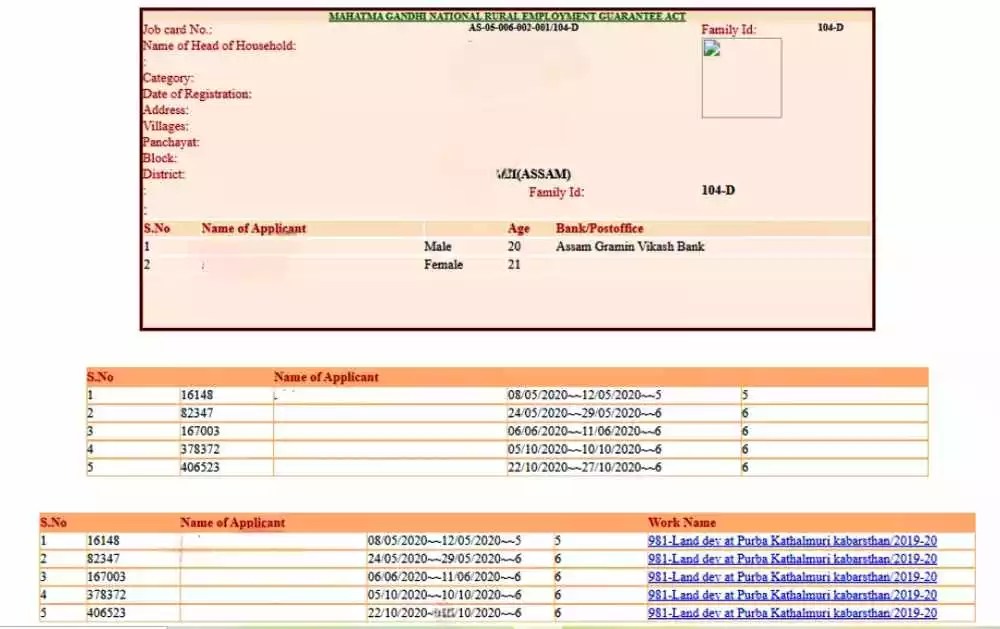This screenshot has height=629, width=1000.
Task: Click row 3 of the muster roll table
Action: point(300,577)
